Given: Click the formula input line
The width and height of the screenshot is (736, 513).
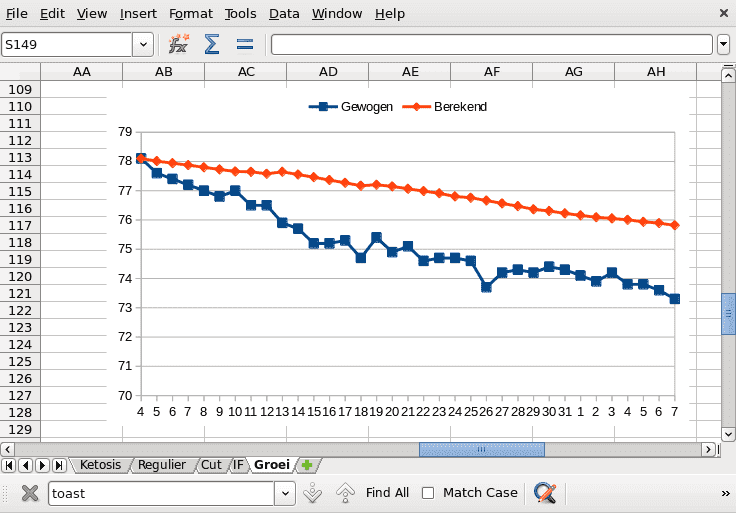Looking at the screenshot, I should pos(490,44).
